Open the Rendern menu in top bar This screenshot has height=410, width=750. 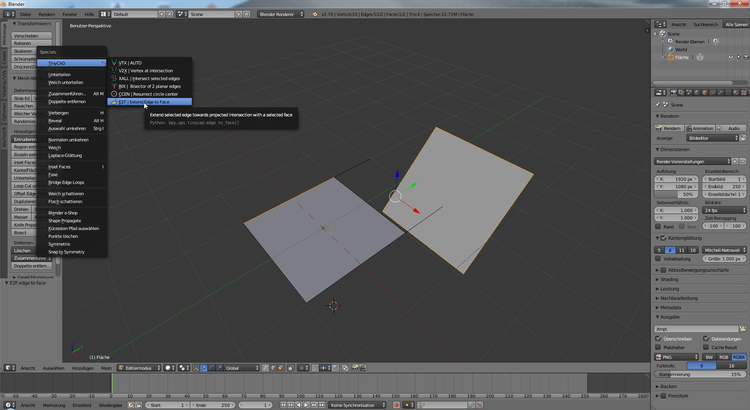(46, 15)
